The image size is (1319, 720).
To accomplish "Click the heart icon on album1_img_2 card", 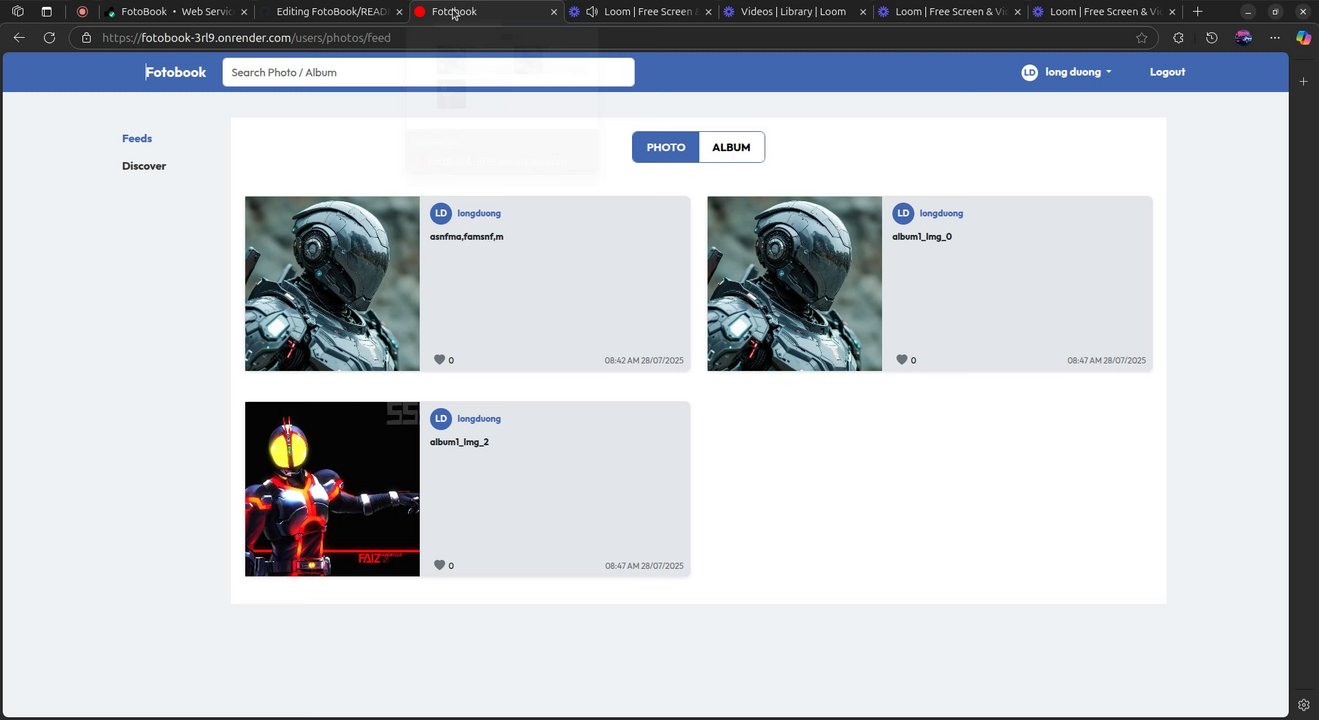I will tap(439, 565).
